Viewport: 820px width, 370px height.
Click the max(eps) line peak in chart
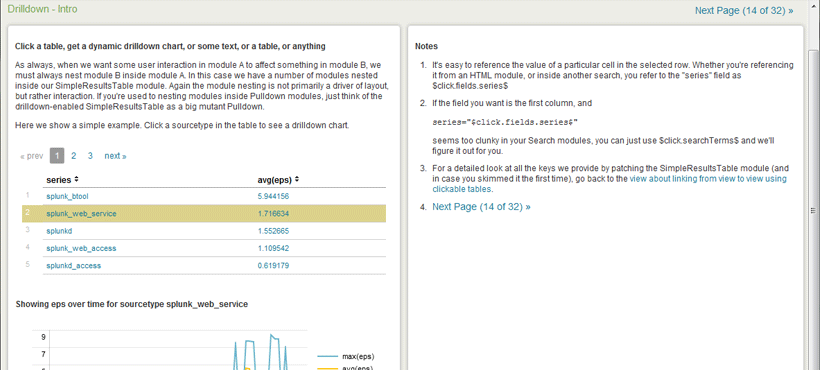point(271,334)
